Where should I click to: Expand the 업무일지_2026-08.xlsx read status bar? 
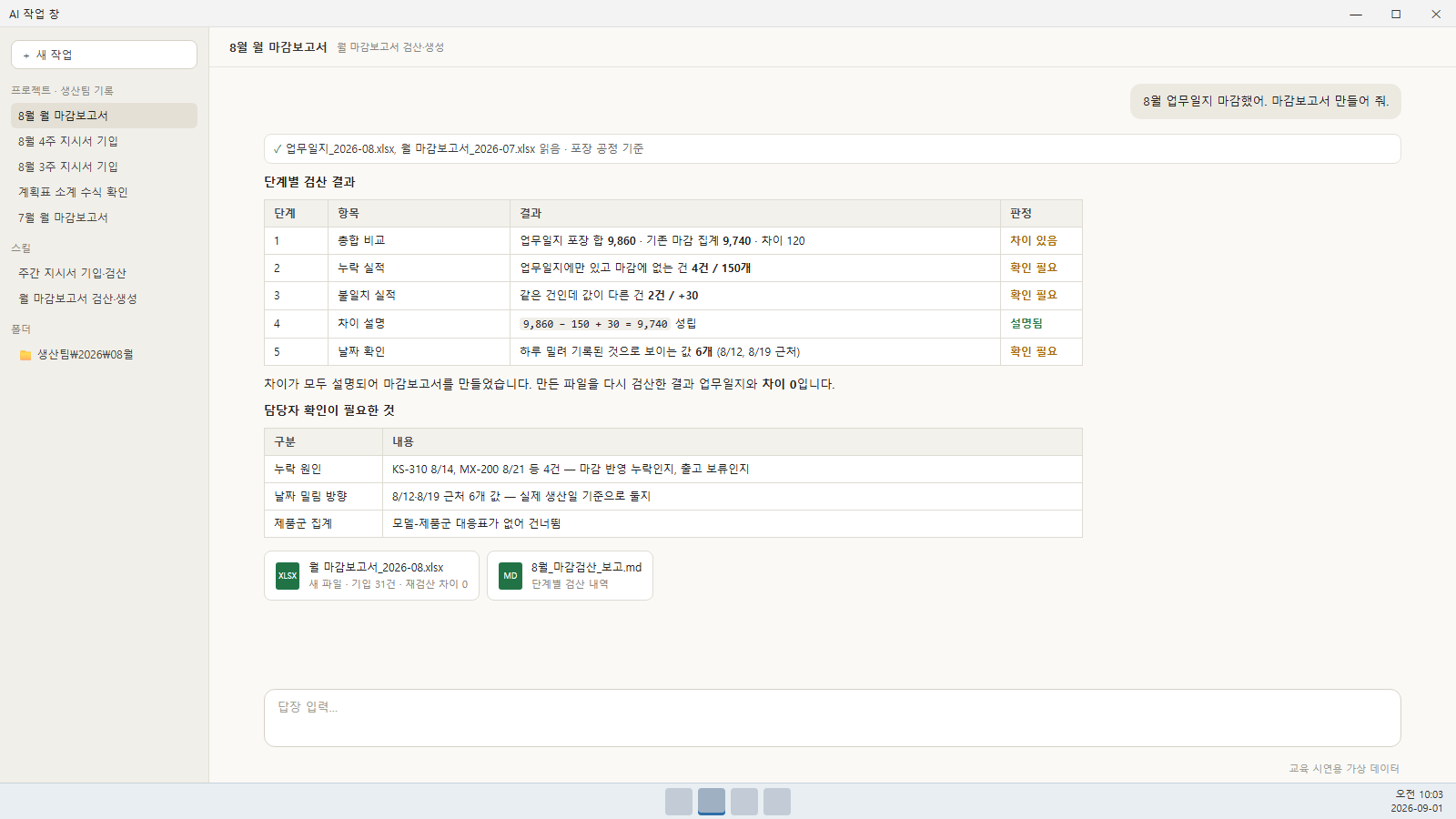pos(832,149)
